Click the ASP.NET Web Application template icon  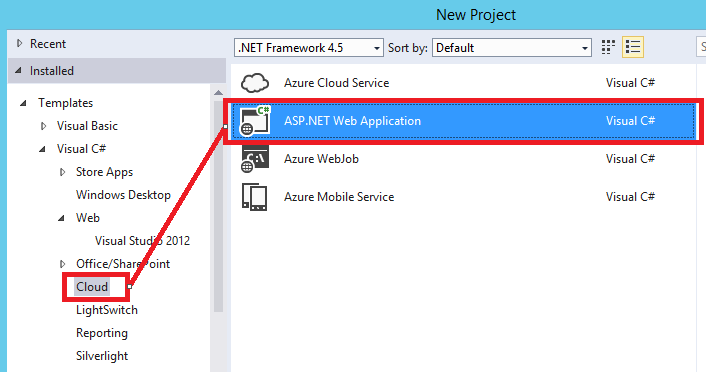pyautogui.click(x=255, y=121)
